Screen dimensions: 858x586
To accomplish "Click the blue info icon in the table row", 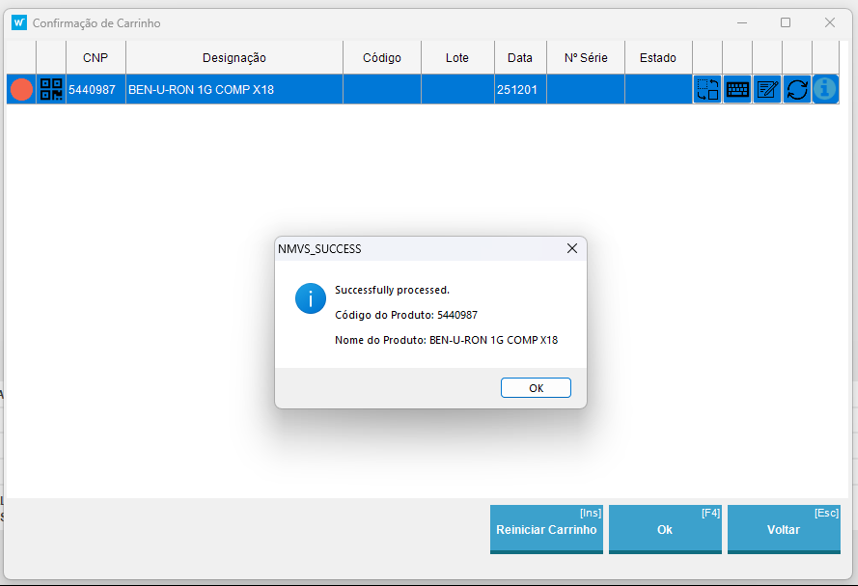I will point(825,89).
